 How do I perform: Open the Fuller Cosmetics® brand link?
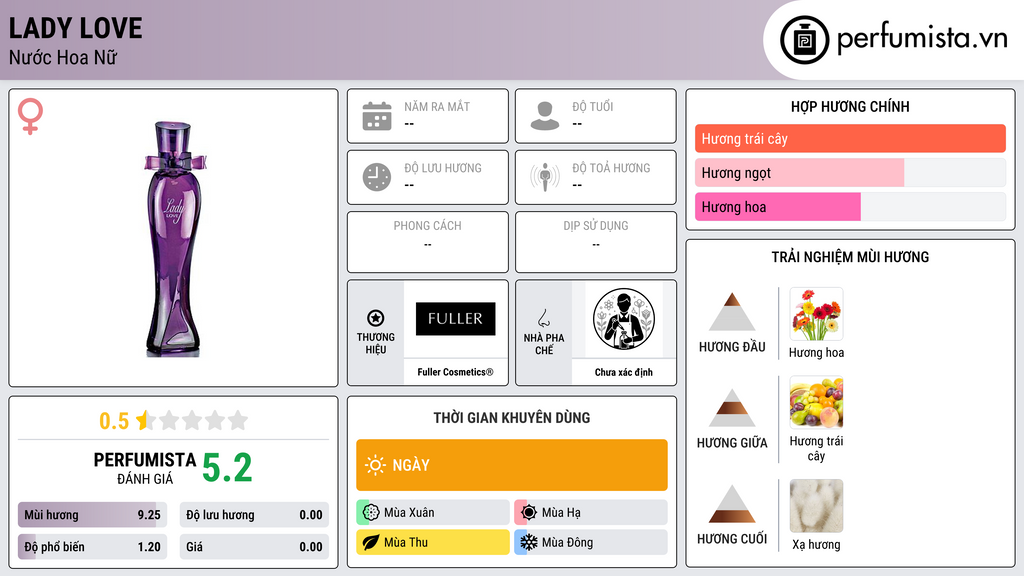pos(455,372)
